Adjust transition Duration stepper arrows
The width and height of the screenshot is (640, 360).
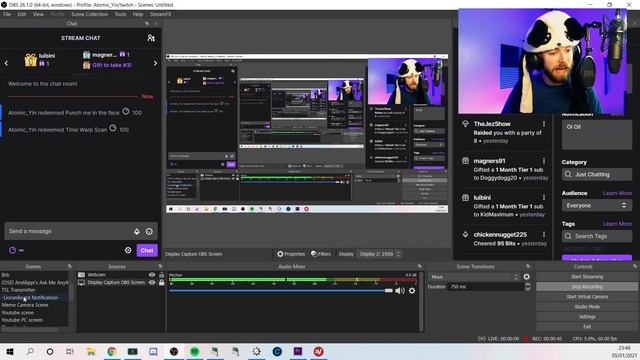527,287
